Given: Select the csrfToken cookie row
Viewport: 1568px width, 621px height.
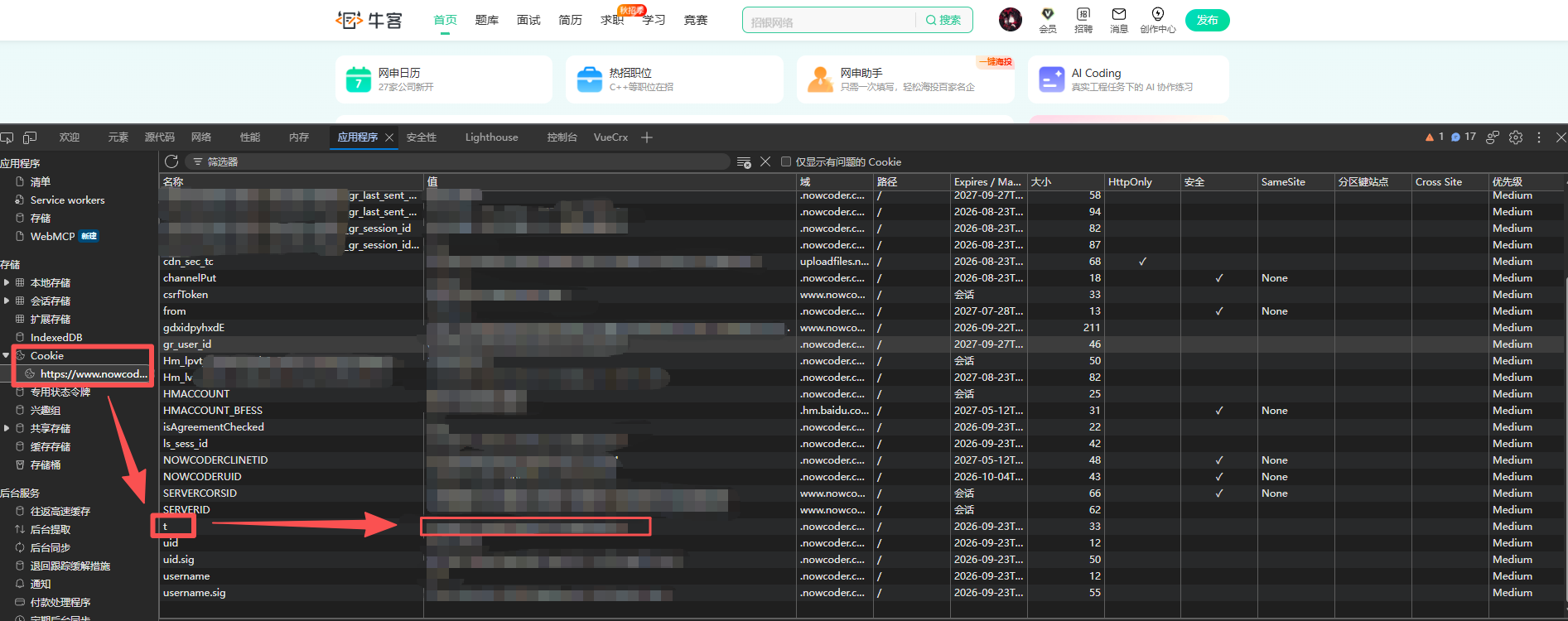Looking at the screenshot, I should pyautogui.click(x=860, y=295).
